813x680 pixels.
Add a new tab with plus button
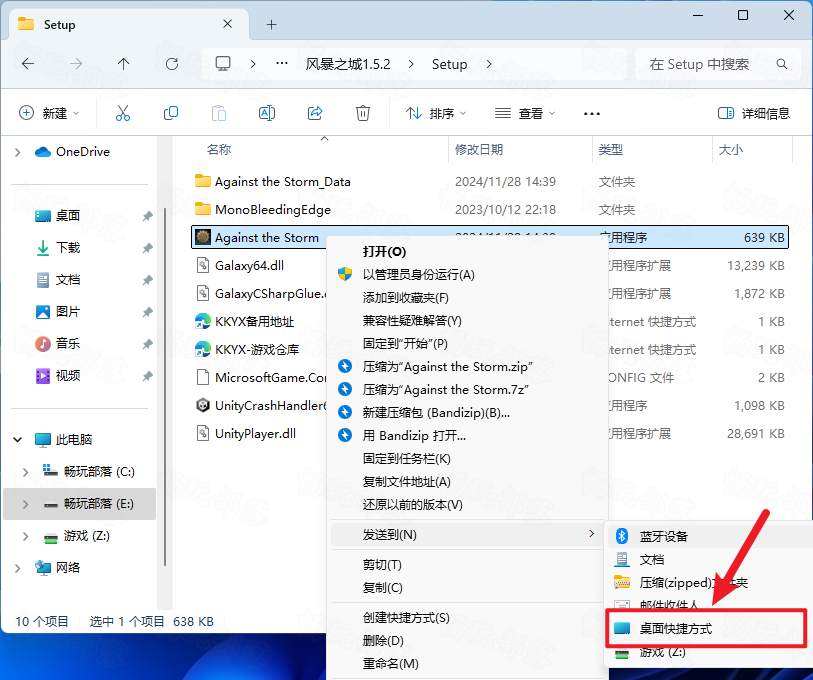click(x=271, y=24)
